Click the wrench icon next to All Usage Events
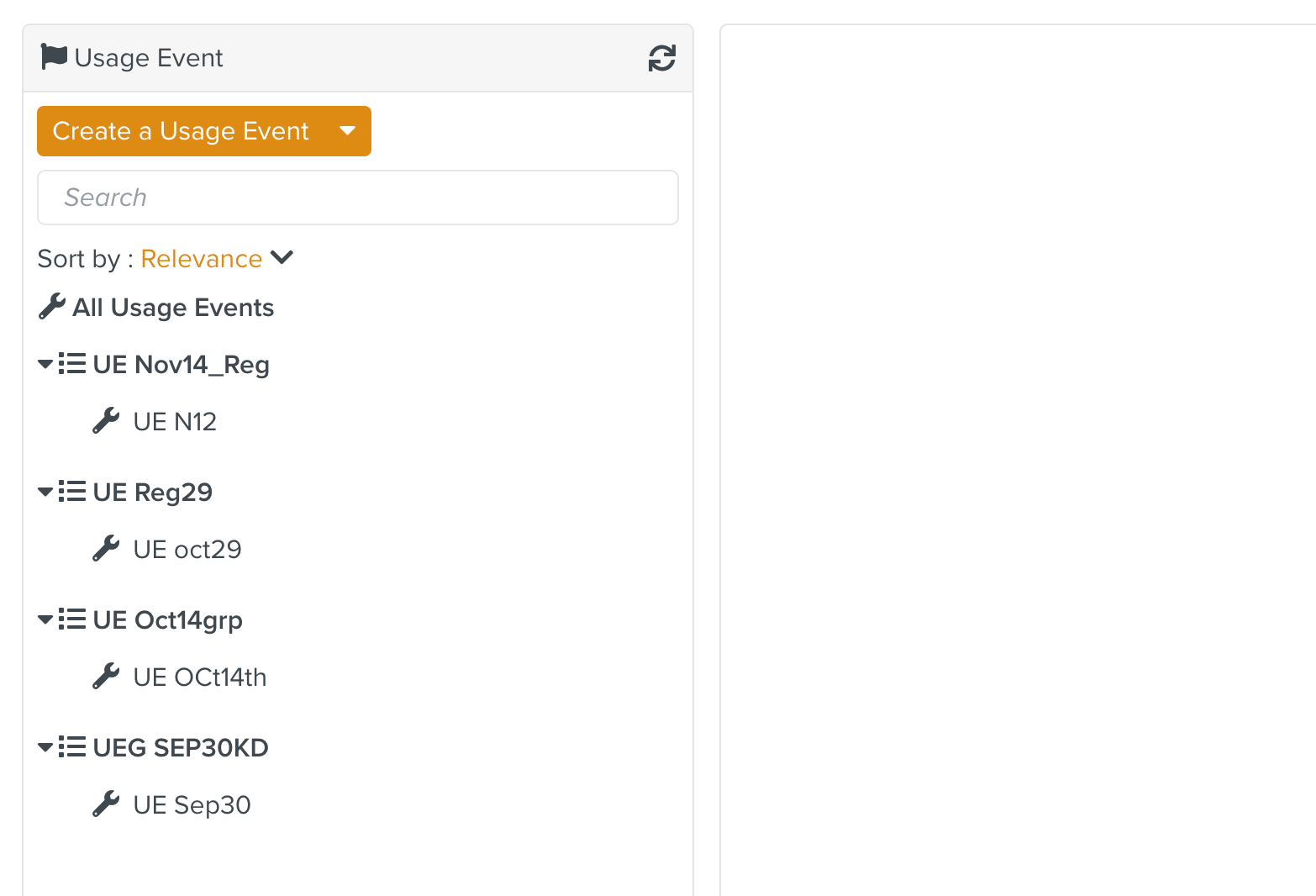This screenshot has height=896, width=1316. (52, 307)
